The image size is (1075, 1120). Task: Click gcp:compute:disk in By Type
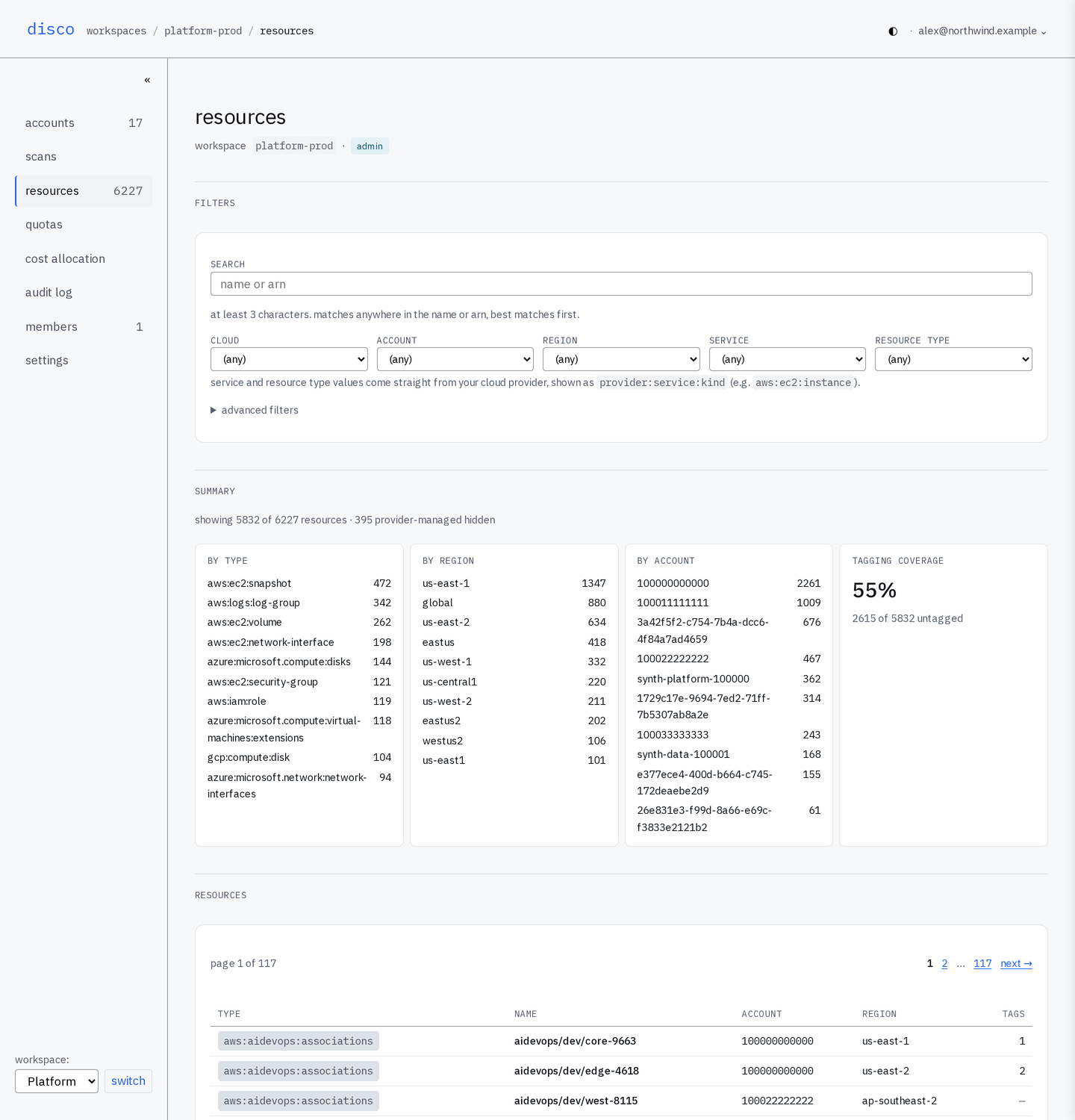(249, 757)
